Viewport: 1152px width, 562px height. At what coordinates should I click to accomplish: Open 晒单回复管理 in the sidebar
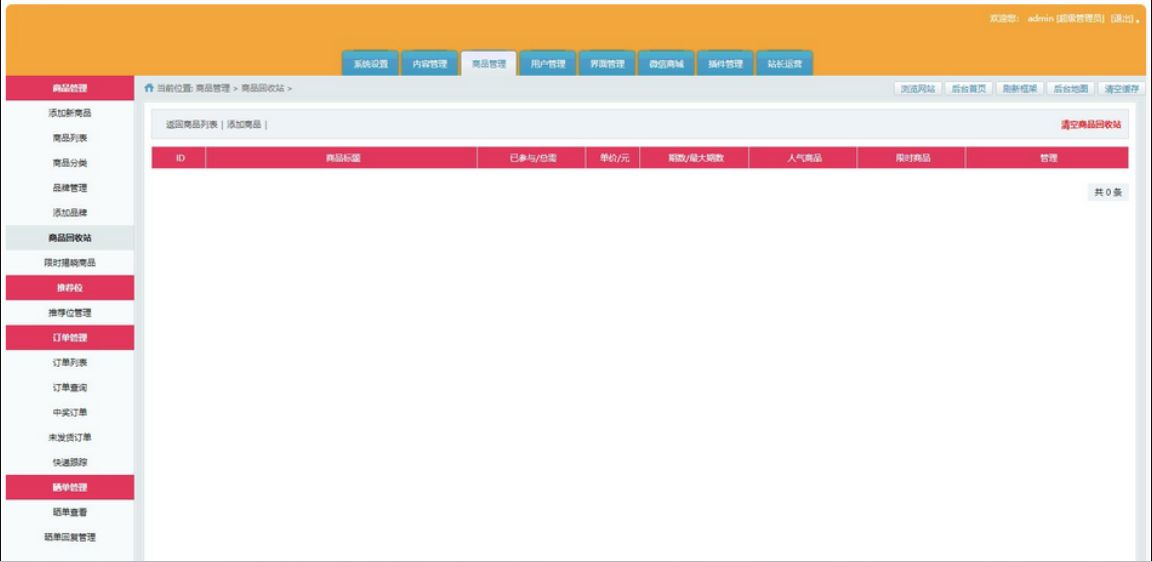(70, 537)
